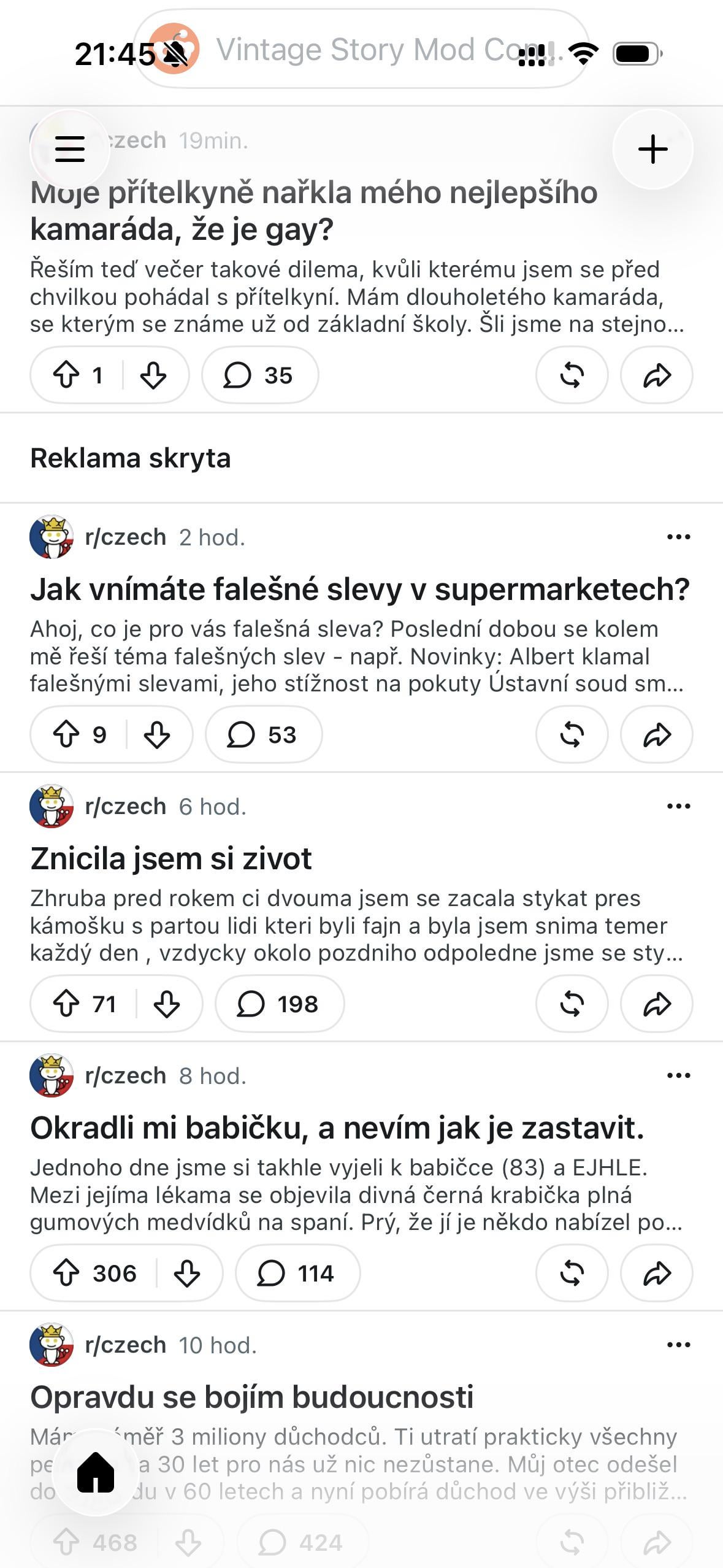Open options menu for falešné slevy post
723x1568 pixels.
(678, 537)
